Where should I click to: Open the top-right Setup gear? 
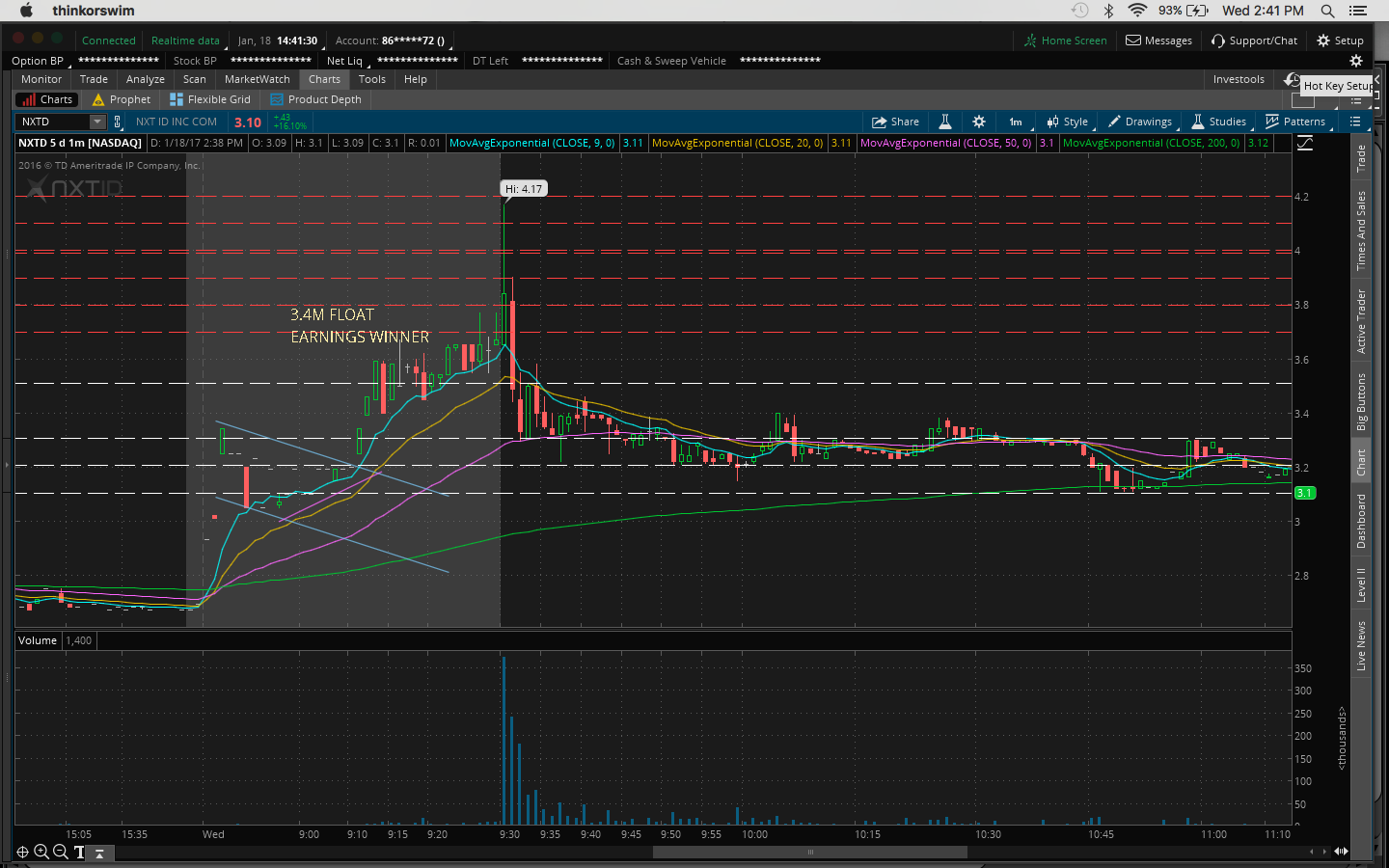[x=1340, y=41]
